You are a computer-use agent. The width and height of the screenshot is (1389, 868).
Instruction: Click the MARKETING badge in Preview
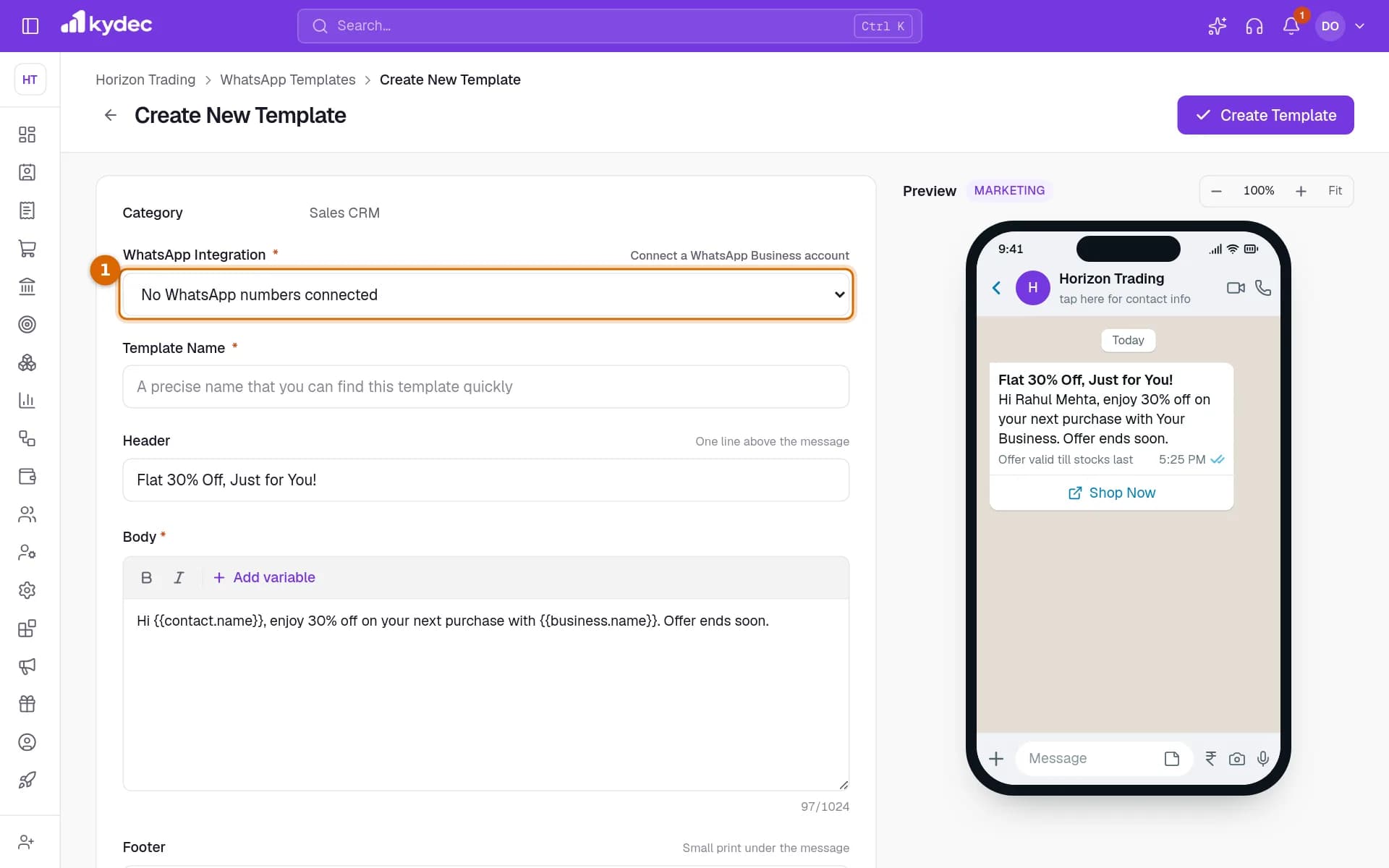point(1009,190)
